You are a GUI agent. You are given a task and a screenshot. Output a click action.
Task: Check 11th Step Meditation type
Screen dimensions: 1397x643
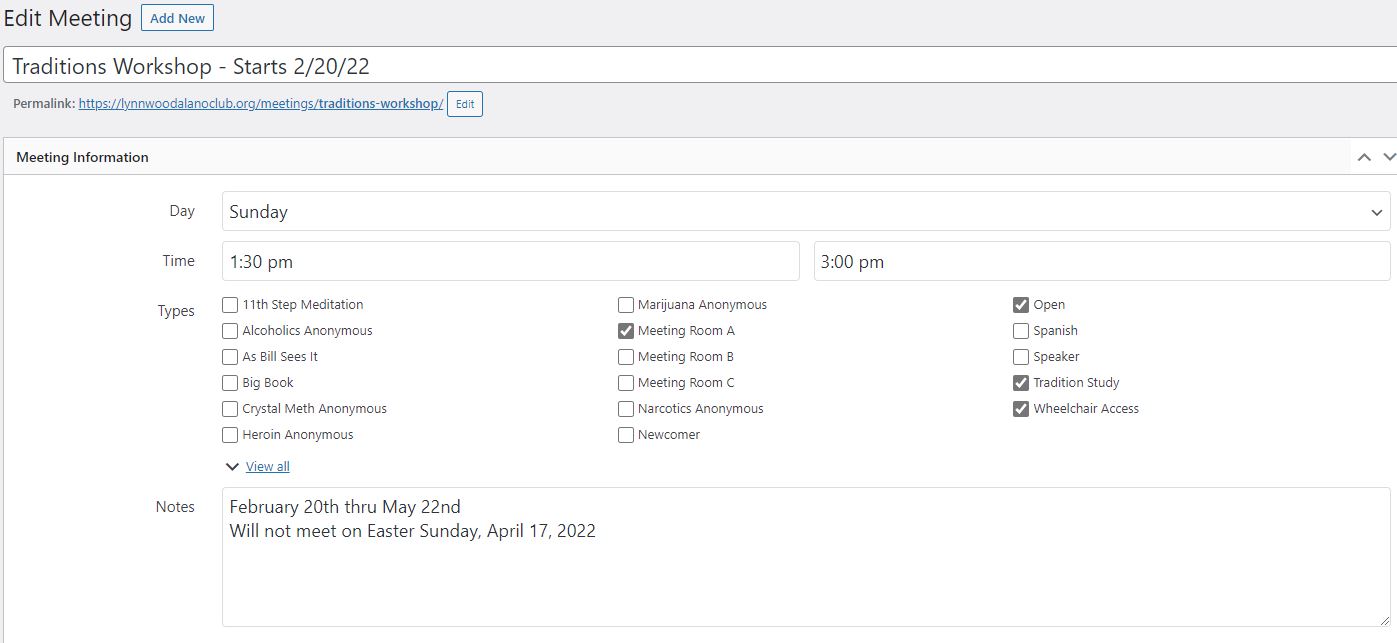tap(230, 305)
